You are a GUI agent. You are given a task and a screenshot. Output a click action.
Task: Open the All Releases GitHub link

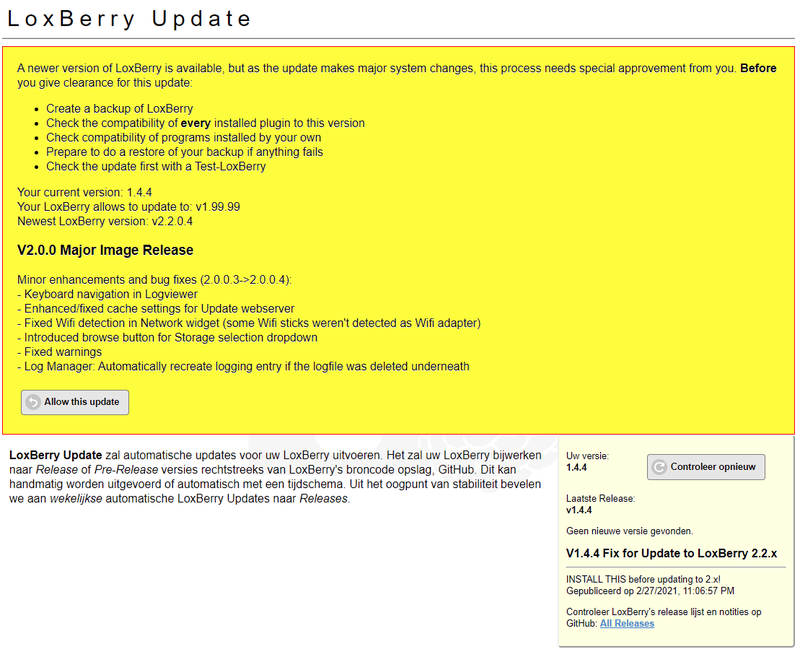(x=627, y=623)
